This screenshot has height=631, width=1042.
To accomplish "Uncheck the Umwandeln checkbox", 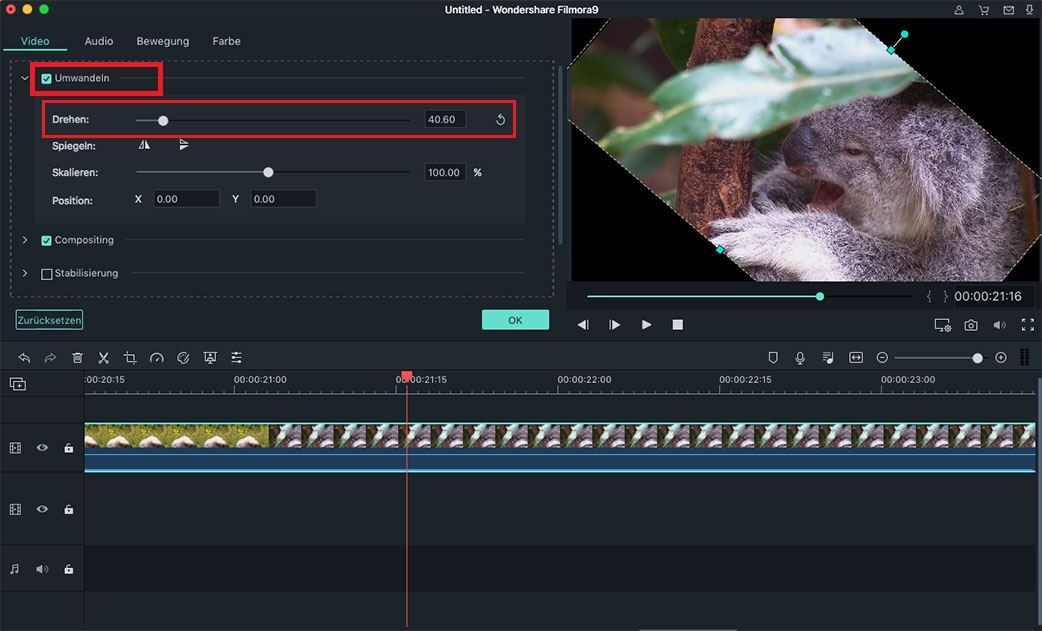I will 47,78.
